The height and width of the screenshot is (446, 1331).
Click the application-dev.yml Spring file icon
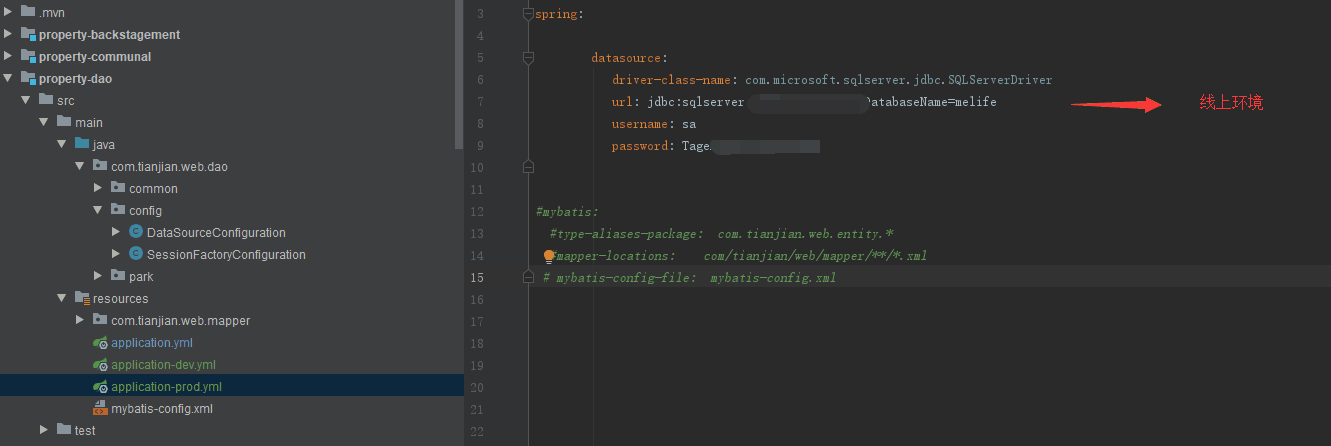[x=100, y=365]
